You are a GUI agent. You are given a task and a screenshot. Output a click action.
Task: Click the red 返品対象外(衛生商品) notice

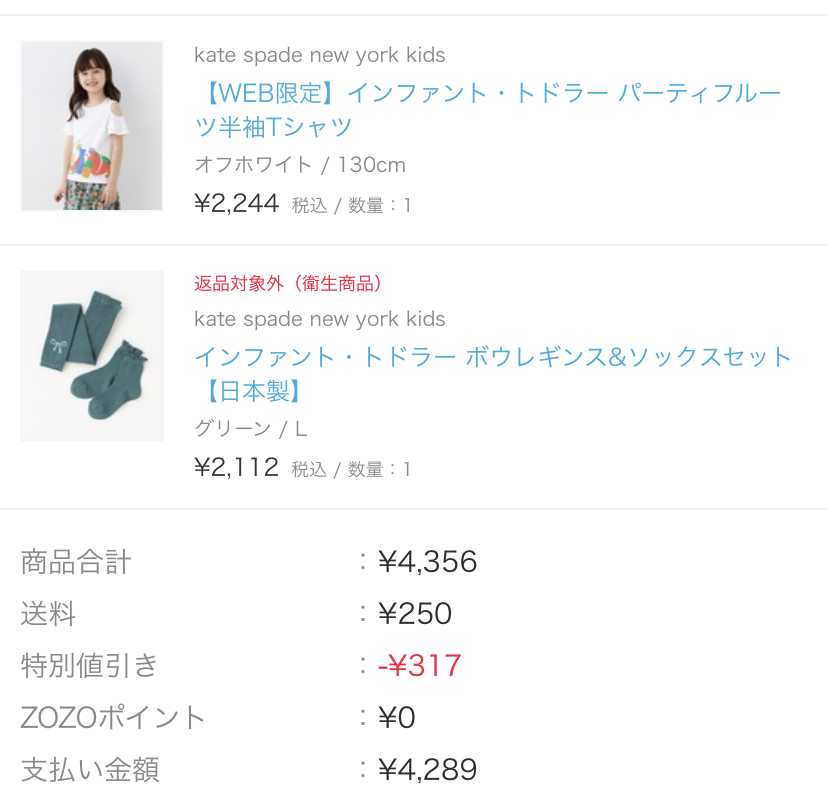click(288, 283)
